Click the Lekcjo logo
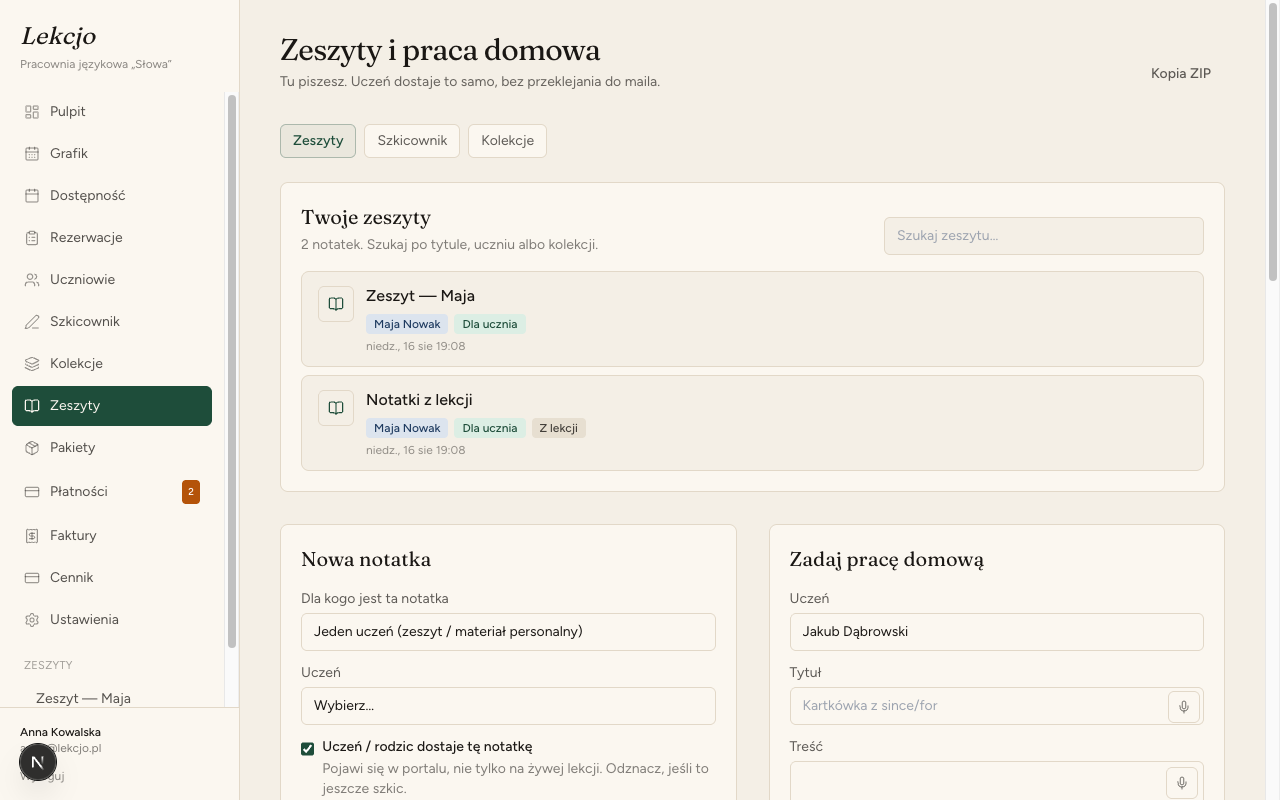The image size is (1280, 800). point(59,36)
